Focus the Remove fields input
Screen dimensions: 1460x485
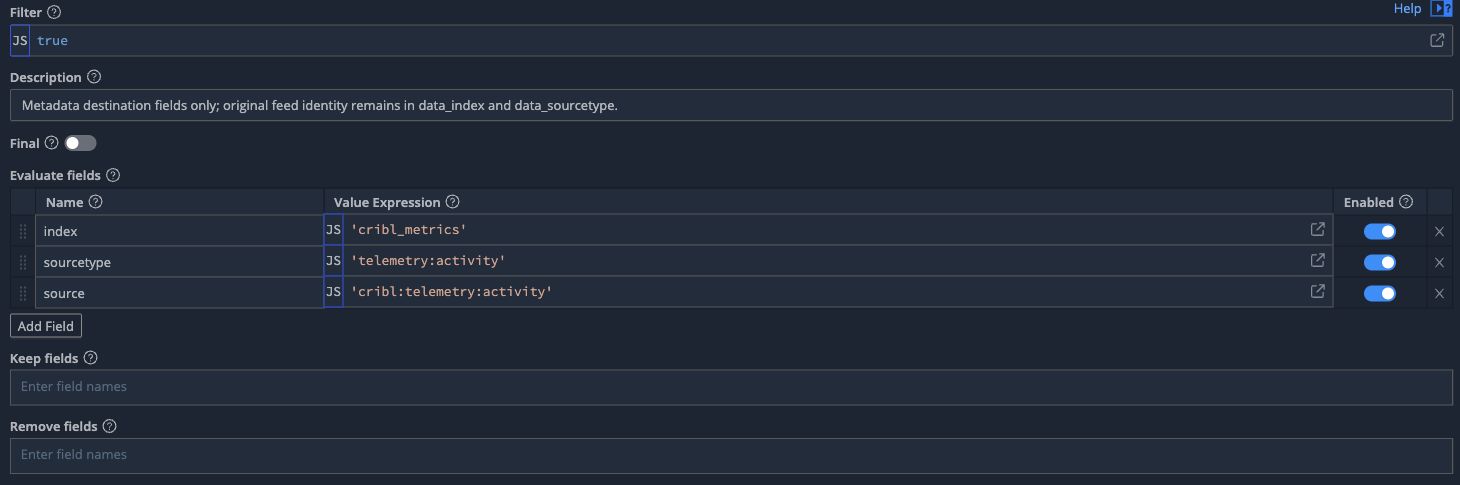pos(731,455)
